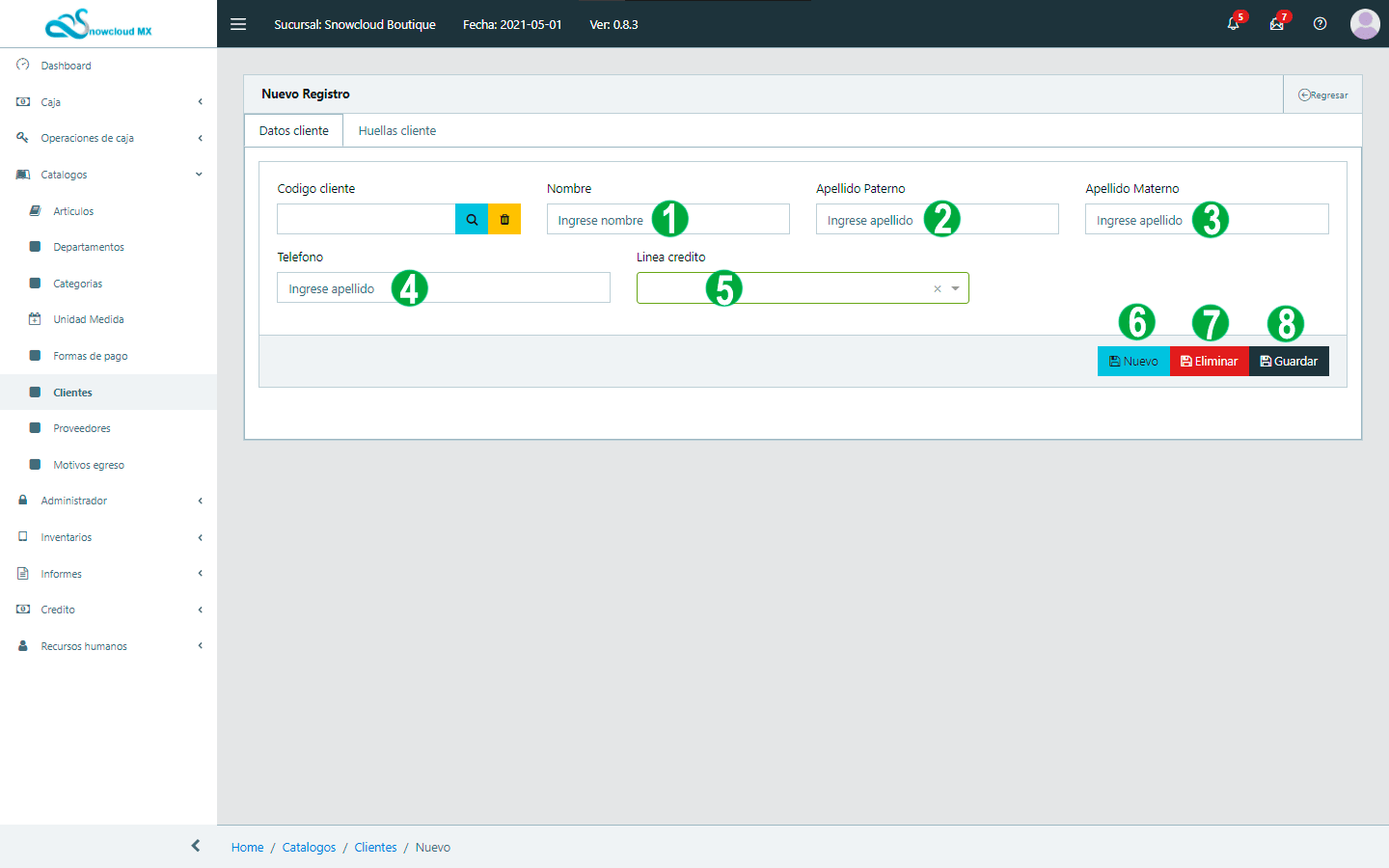Click the hamburger menu icon

tap(238, 24)
